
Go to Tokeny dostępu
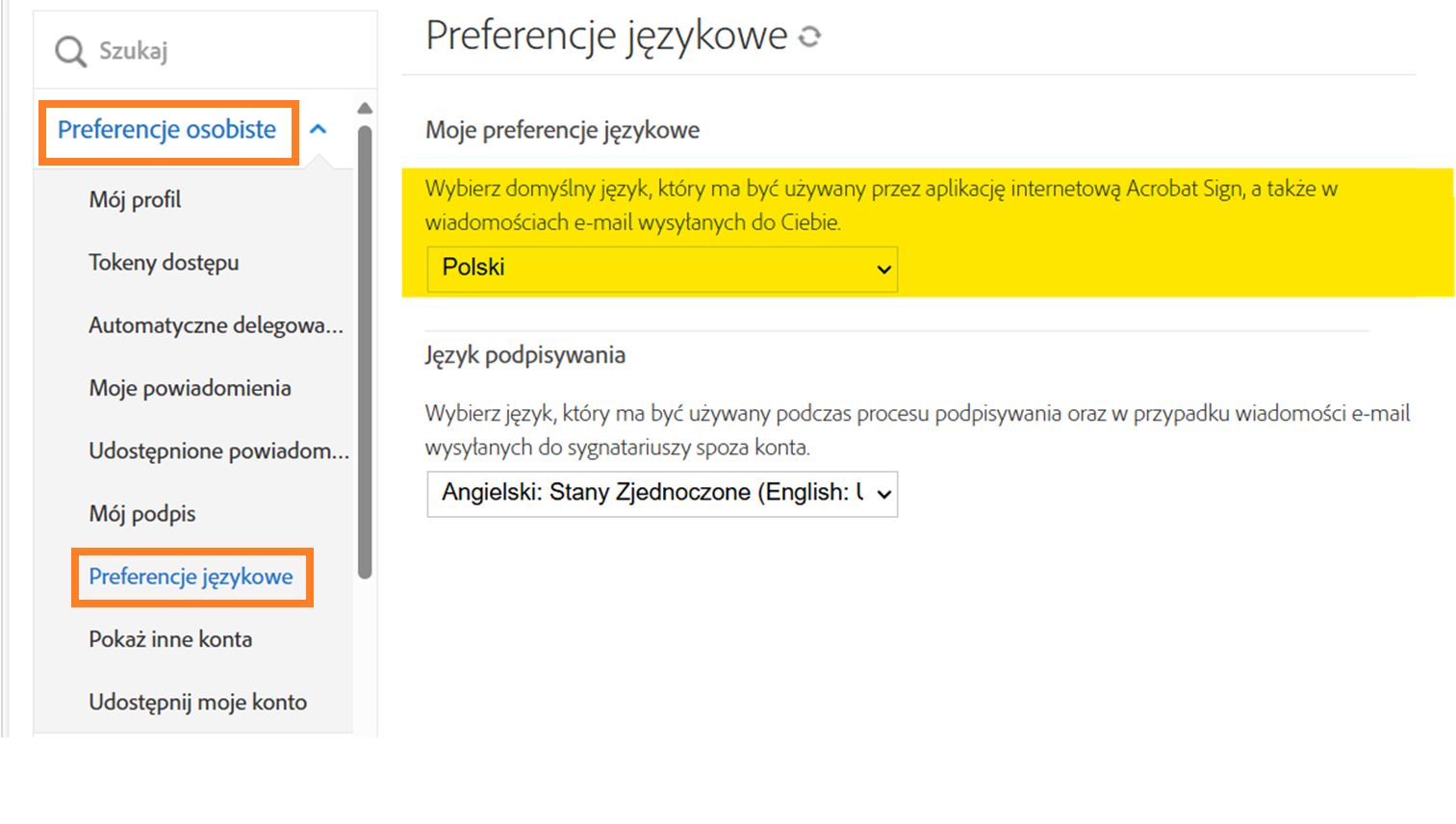[x=164, y=263]
